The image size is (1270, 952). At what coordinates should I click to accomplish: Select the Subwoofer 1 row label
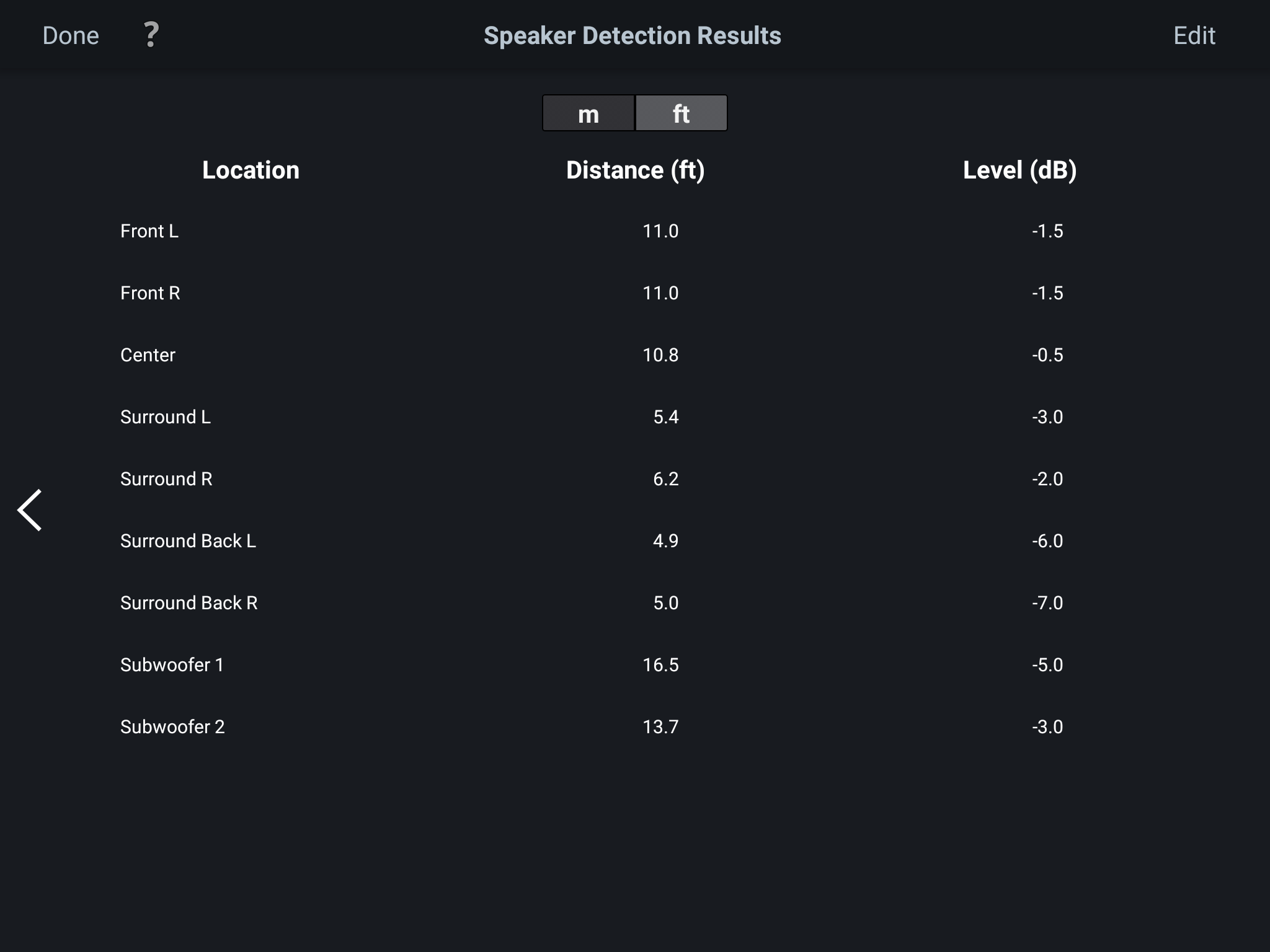(x=172, y=665)
